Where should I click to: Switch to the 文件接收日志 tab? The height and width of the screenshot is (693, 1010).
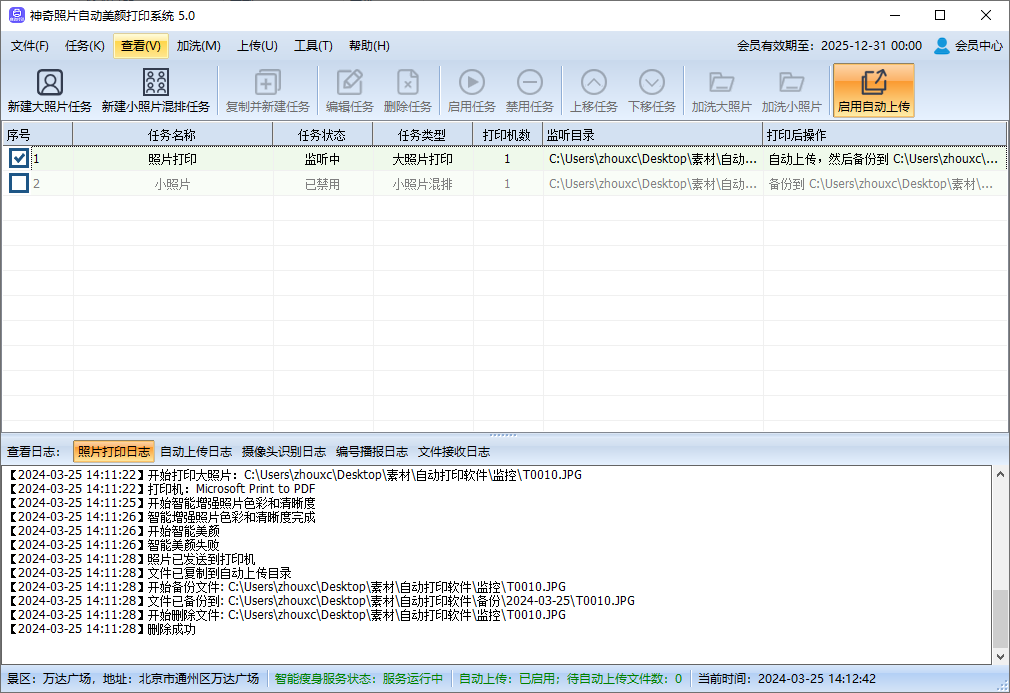point(452,452)
